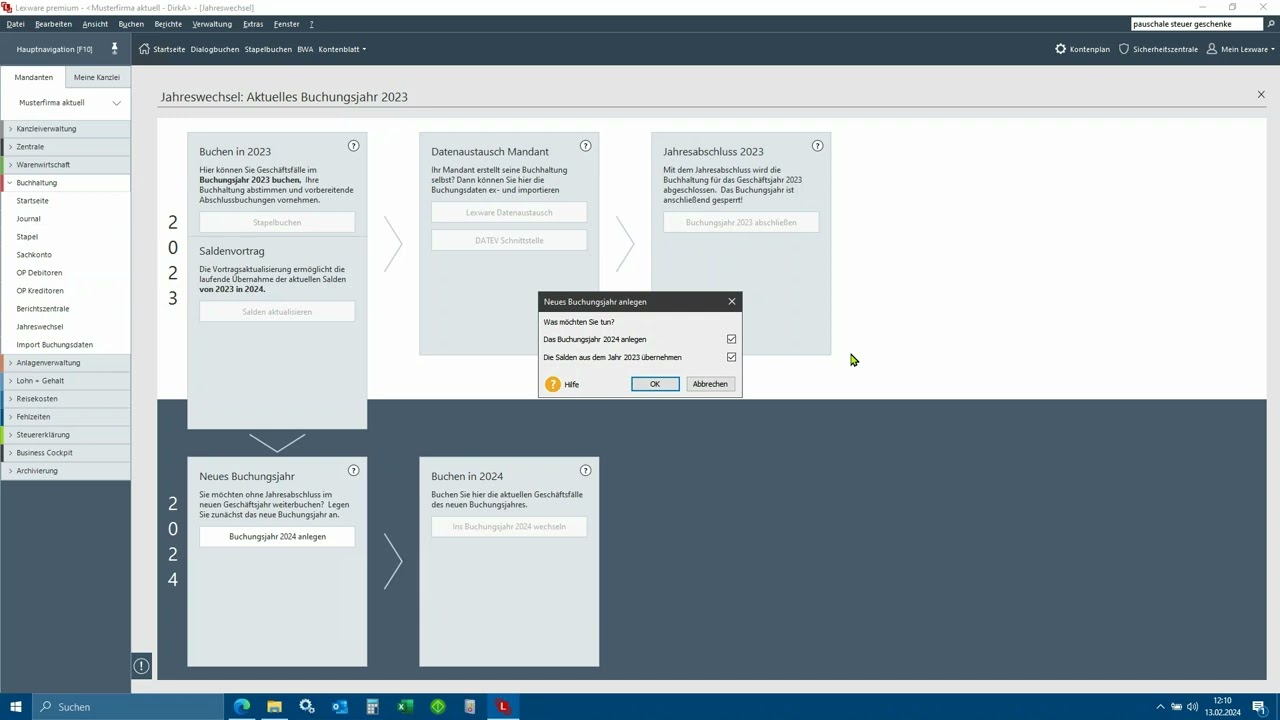Open help for Buchen in 2024 card
Screen dimensions: 1280x720
585,471
